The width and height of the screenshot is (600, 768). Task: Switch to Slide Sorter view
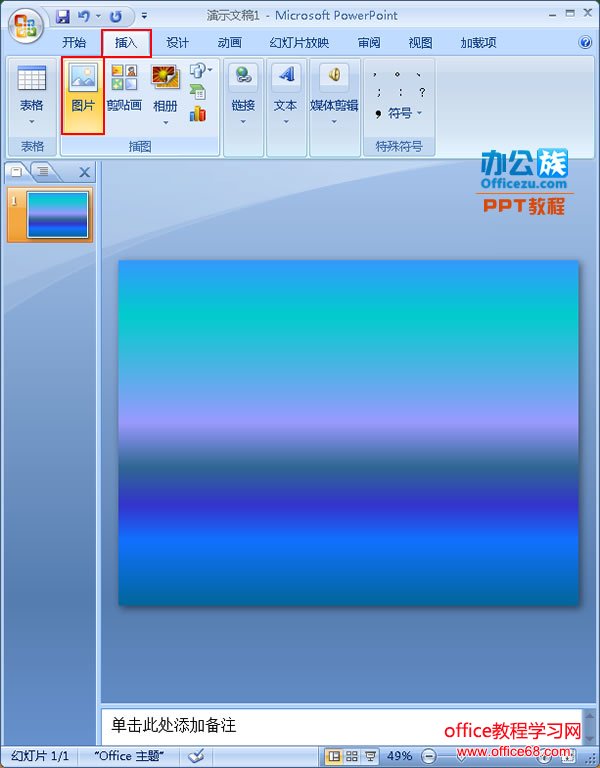coord(352,756)
